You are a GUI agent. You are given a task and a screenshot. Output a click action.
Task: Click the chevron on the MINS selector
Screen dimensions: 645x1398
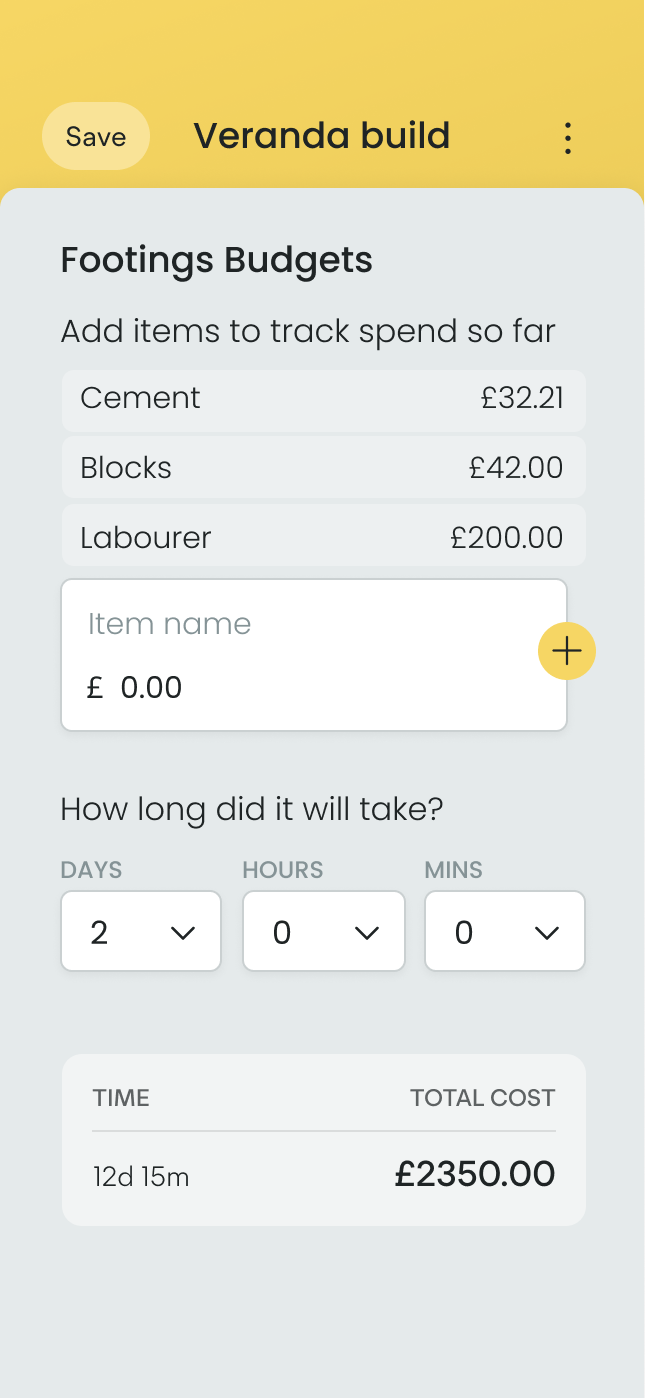pyautogui.click(x=547, y=932)
